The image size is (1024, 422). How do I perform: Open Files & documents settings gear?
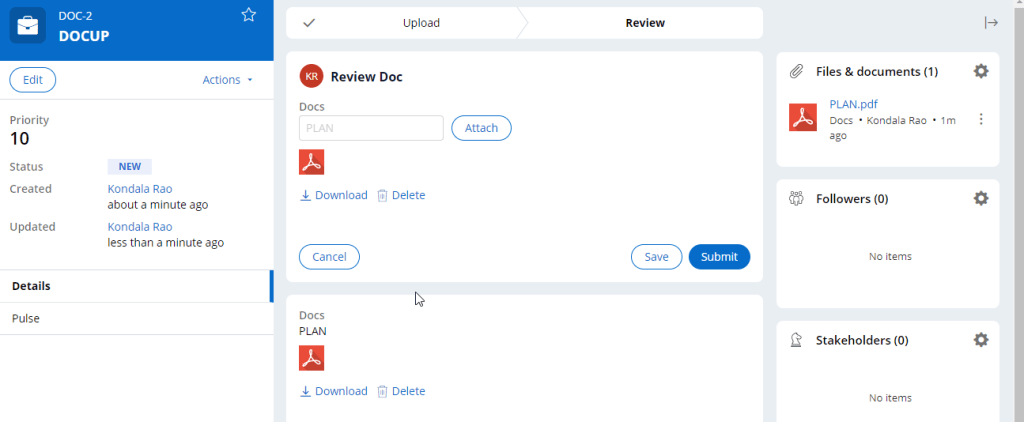(x=981, y=71)
